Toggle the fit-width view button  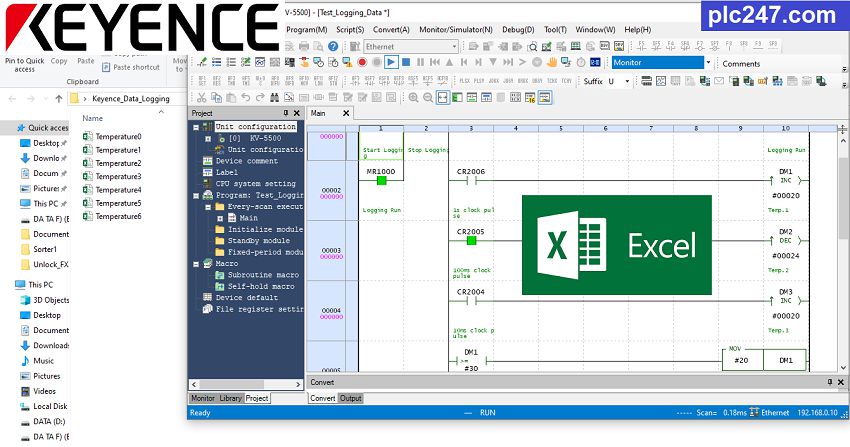pyautogui.click(x=443, y=98)
